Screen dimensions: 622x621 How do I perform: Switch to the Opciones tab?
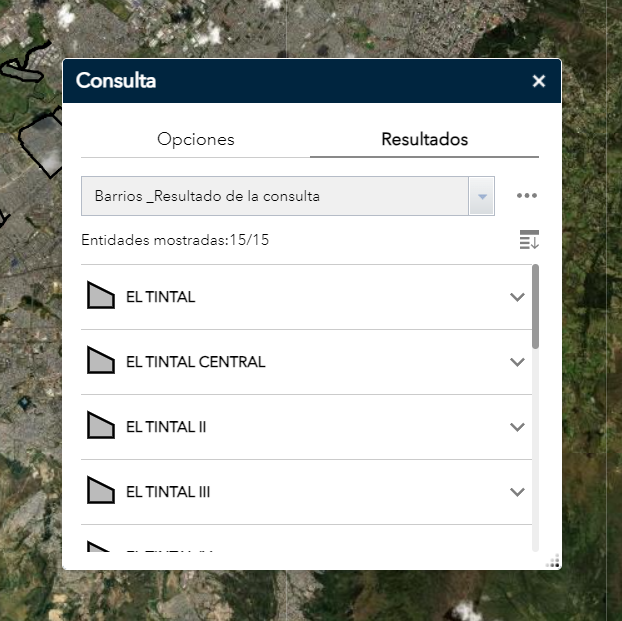[x=195, y=139]
